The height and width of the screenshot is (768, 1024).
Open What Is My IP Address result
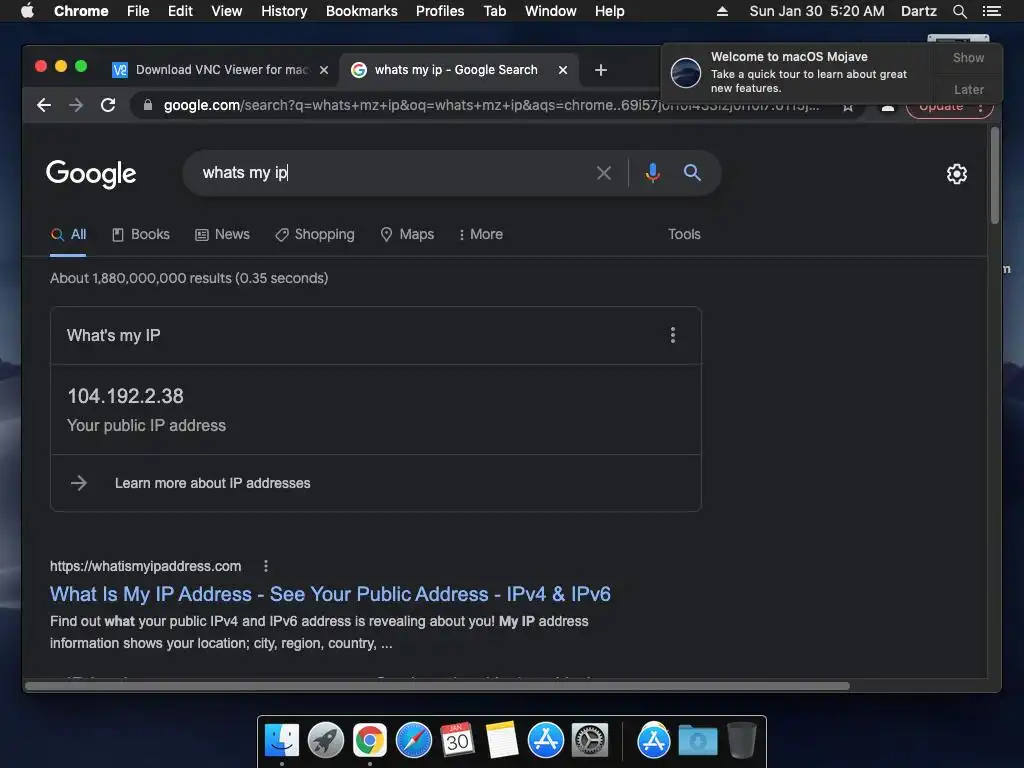(330, 594)
